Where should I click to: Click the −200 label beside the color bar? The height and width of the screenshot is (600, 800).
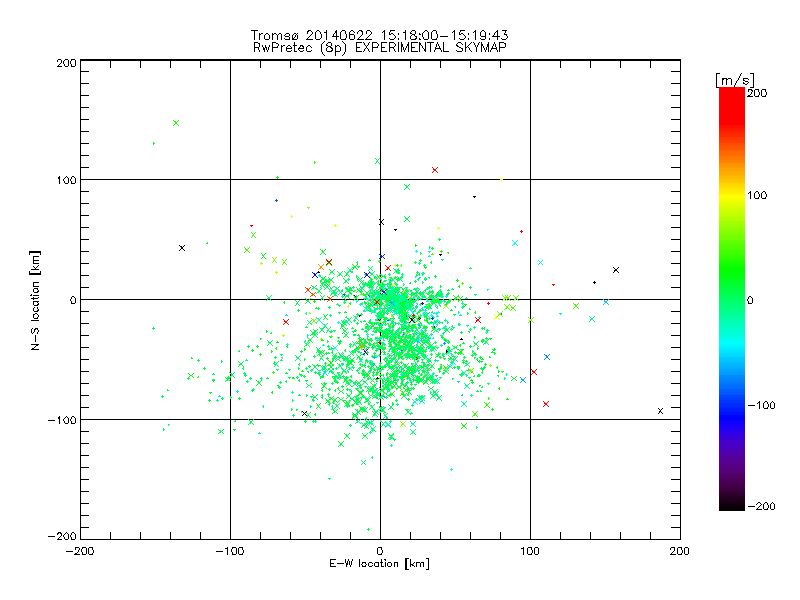click(761, 506)
